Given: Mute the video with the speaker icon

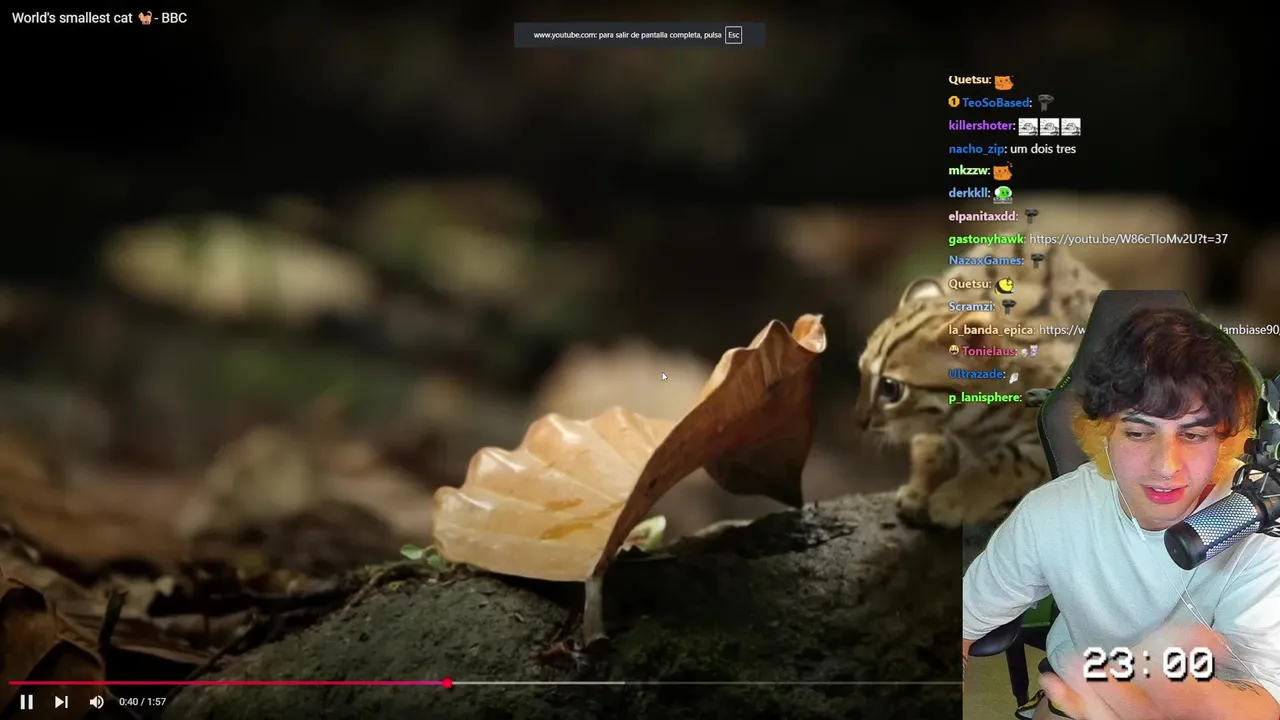Looking at the screenshot, I should pyautogui.click(x=96, y=702).
